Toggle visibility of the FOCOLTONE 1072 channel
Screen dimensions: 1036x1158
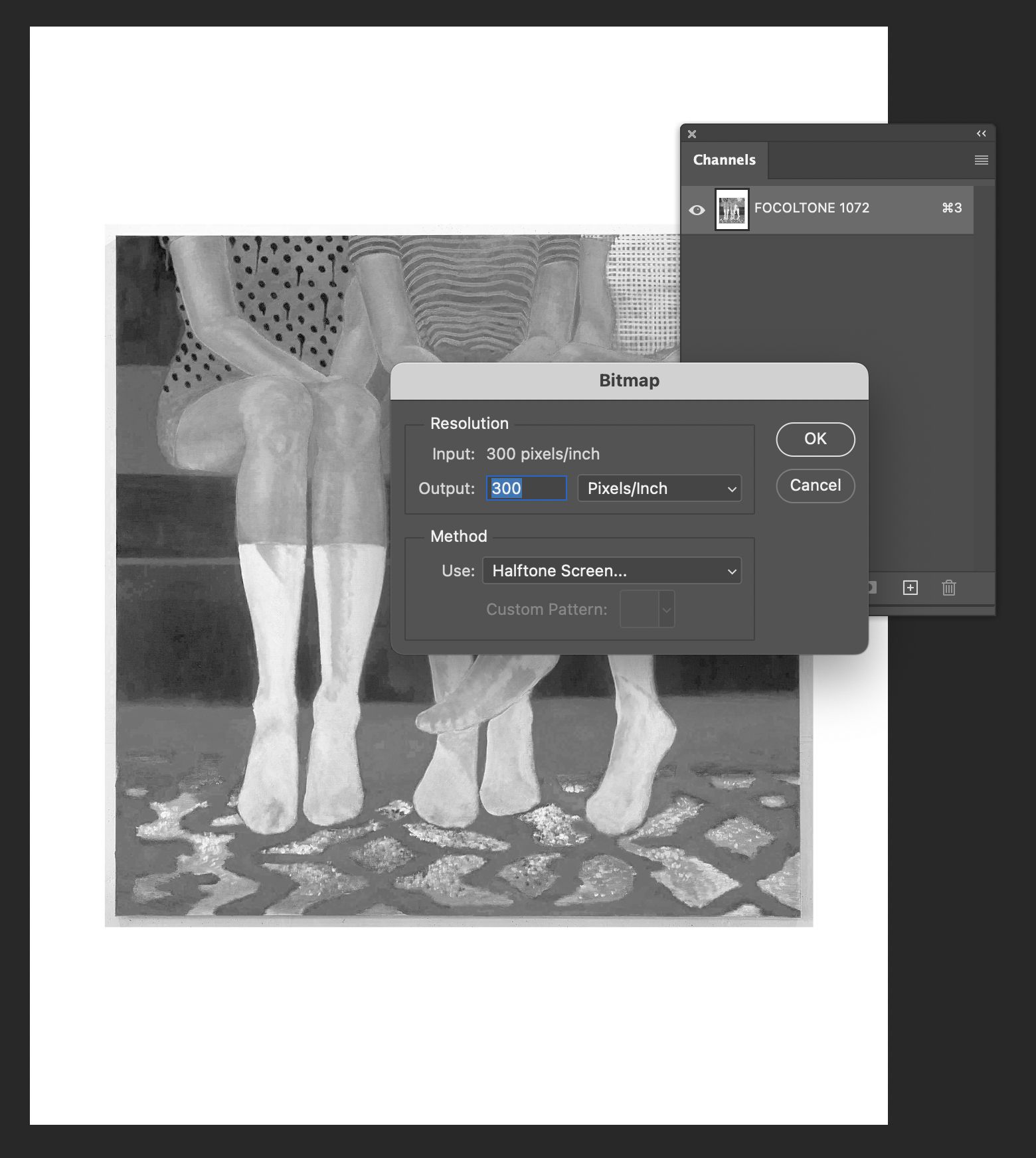(697, 210)
